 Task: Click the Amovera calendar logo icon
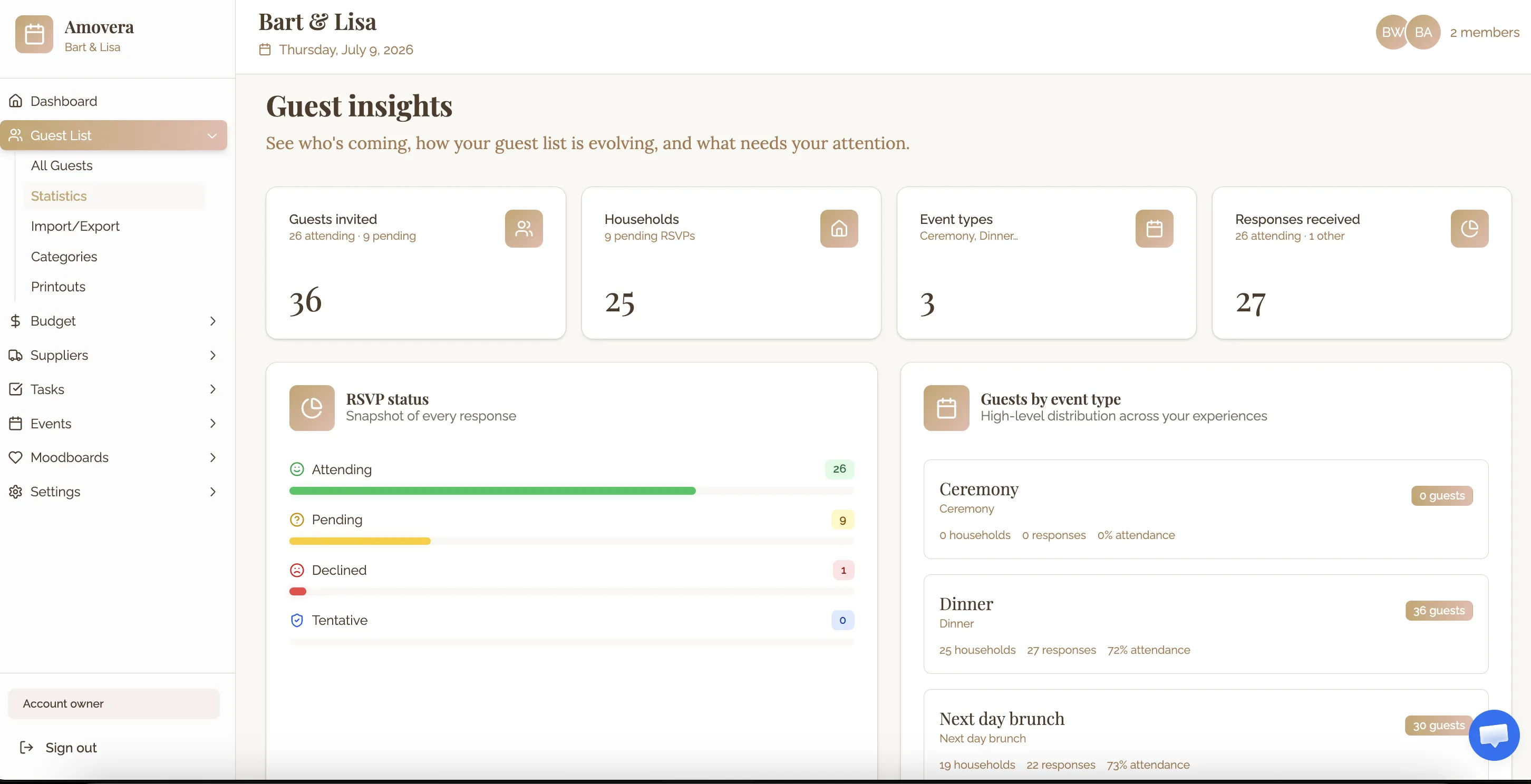(x=34, y=34)
